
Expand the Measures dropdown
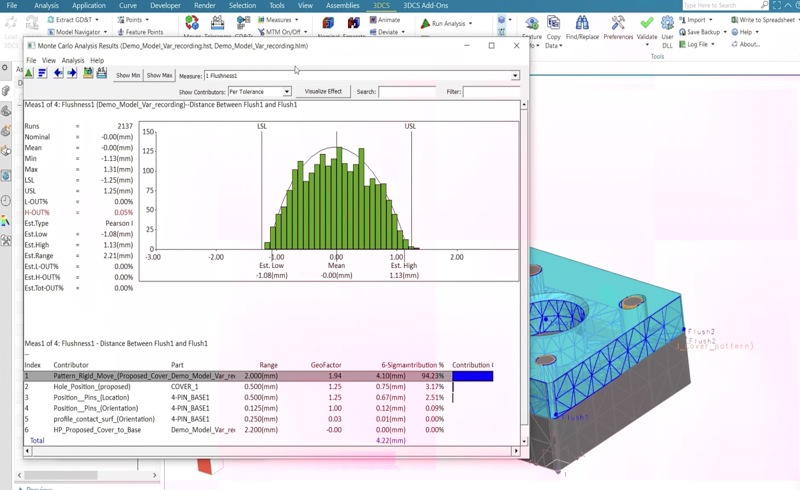pyautogui.click(x=296, y=19)
